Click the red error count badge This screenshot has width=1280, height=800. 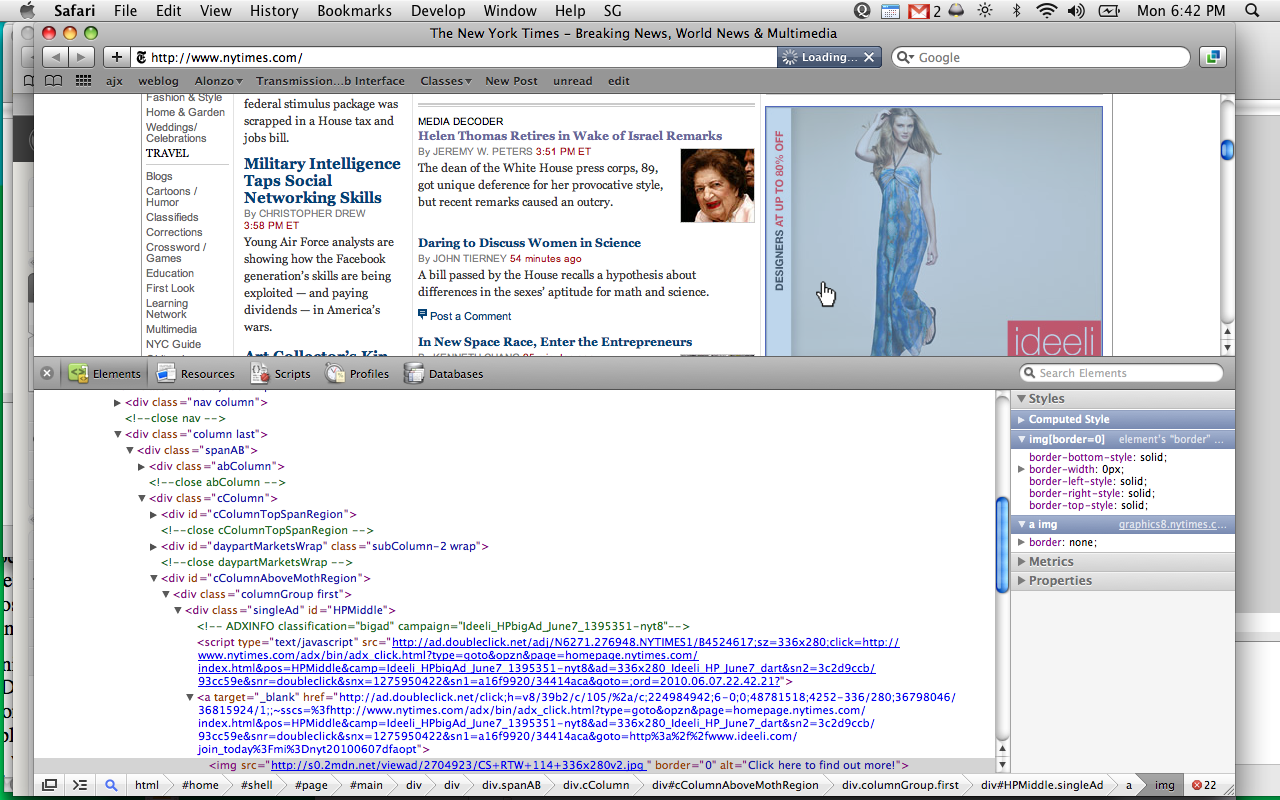(1204, 785)
